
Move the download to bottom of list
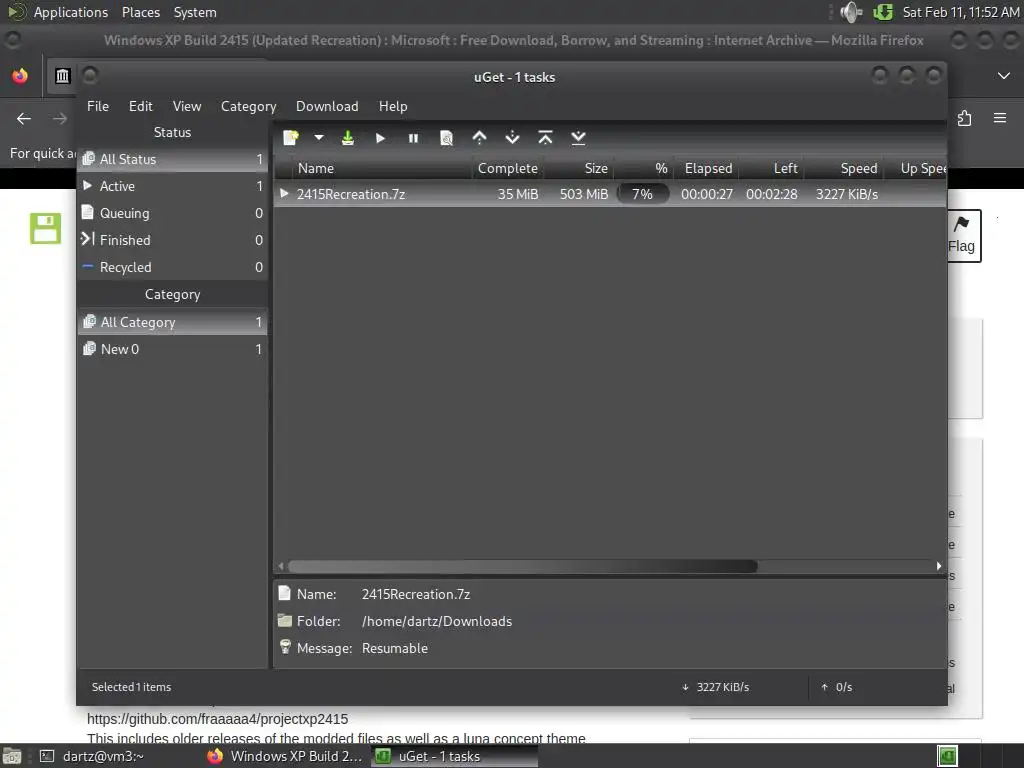coord(578,138)
